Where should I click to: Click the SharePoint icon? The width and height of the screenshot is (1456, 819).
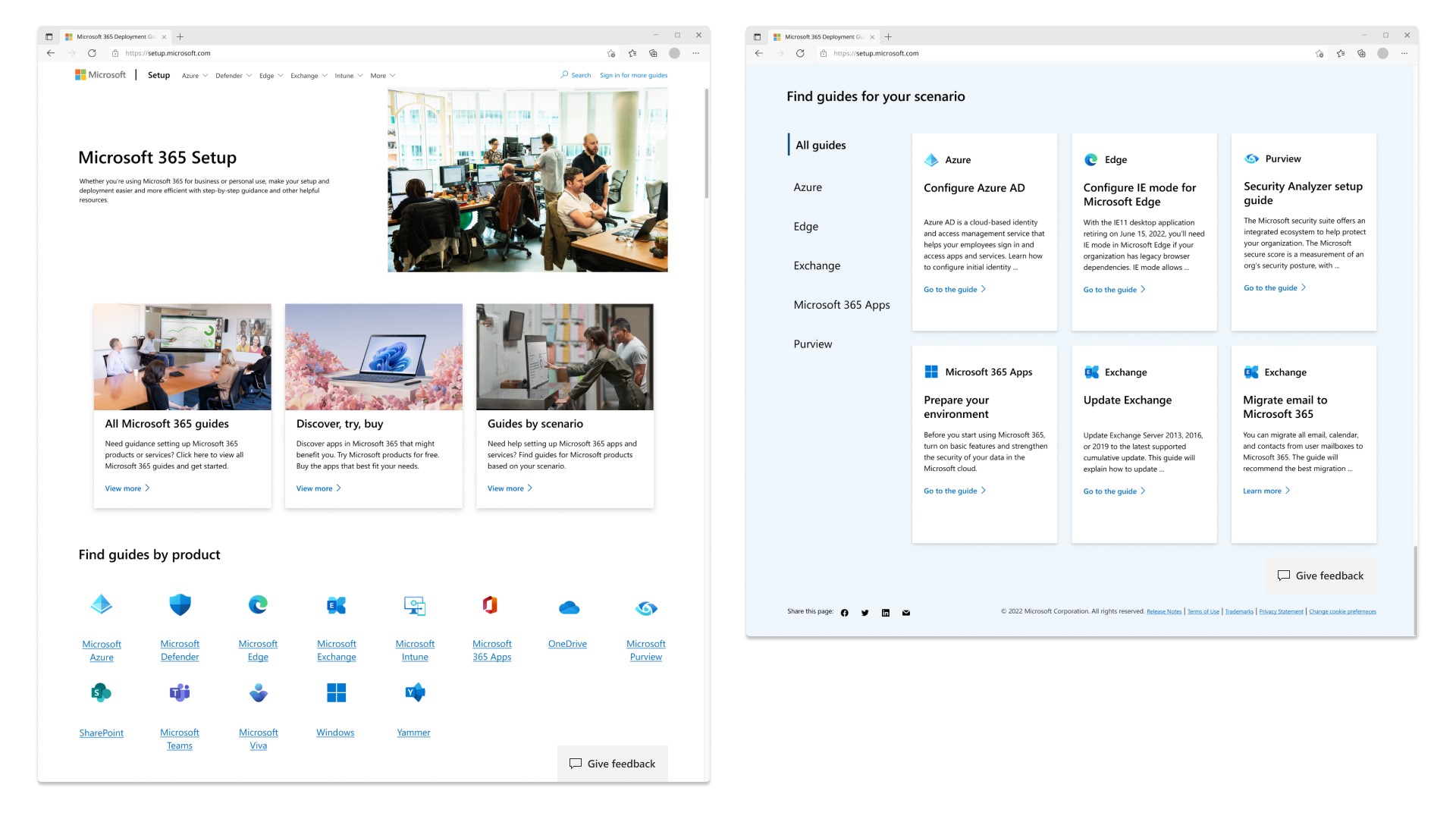(x=100, y=692)
